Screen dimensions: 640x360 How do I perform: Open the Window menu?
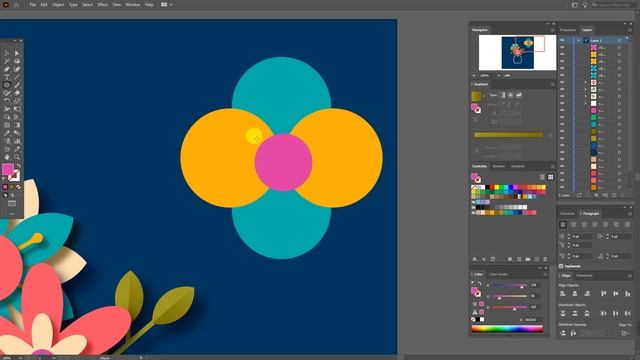click(x=133, y=4)
